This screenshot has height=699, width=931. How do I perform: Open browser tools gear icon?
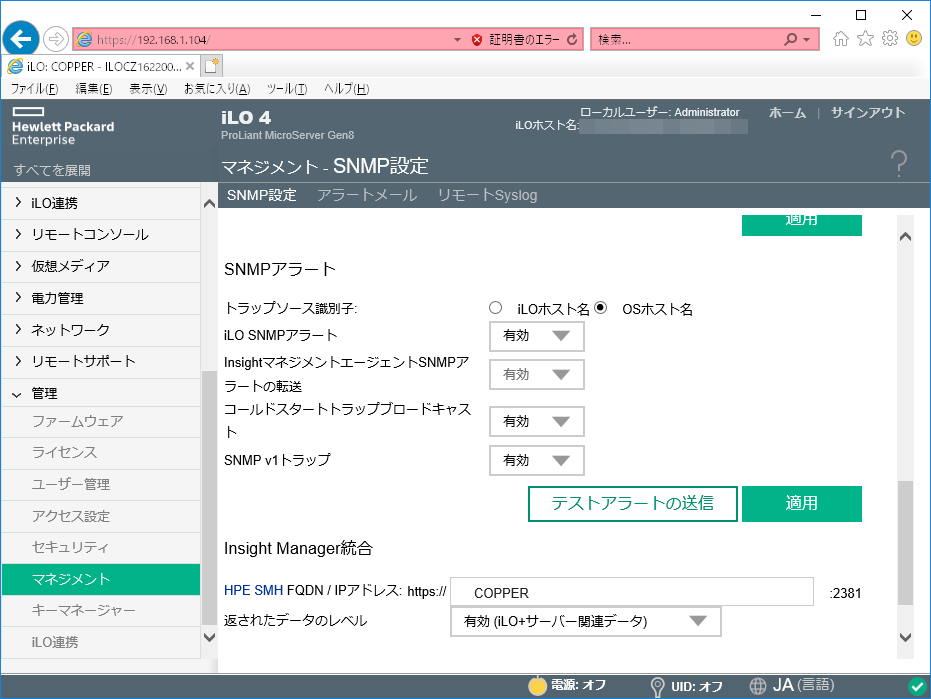pos(889,39)
